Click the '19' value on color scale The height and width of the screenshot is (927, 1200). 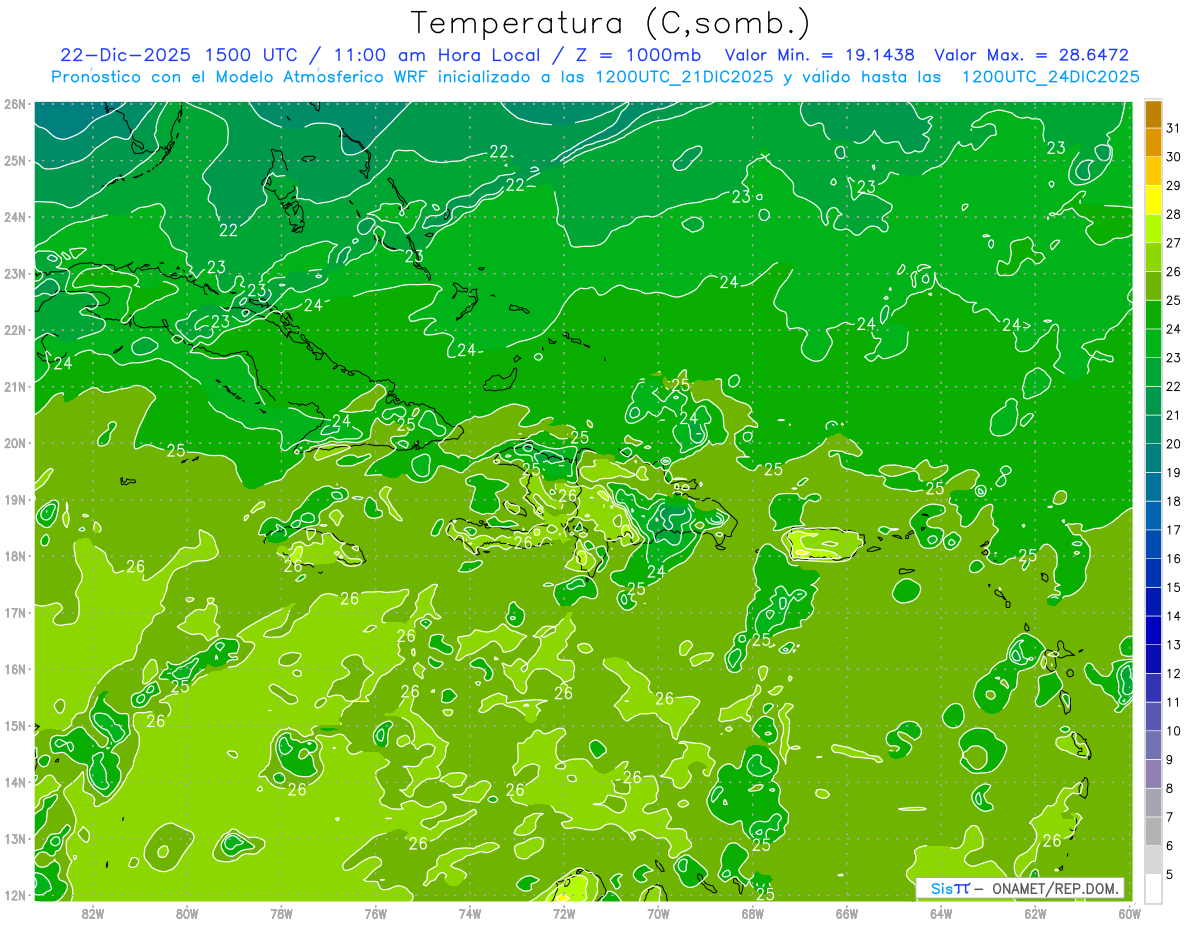coord(1173,472)
